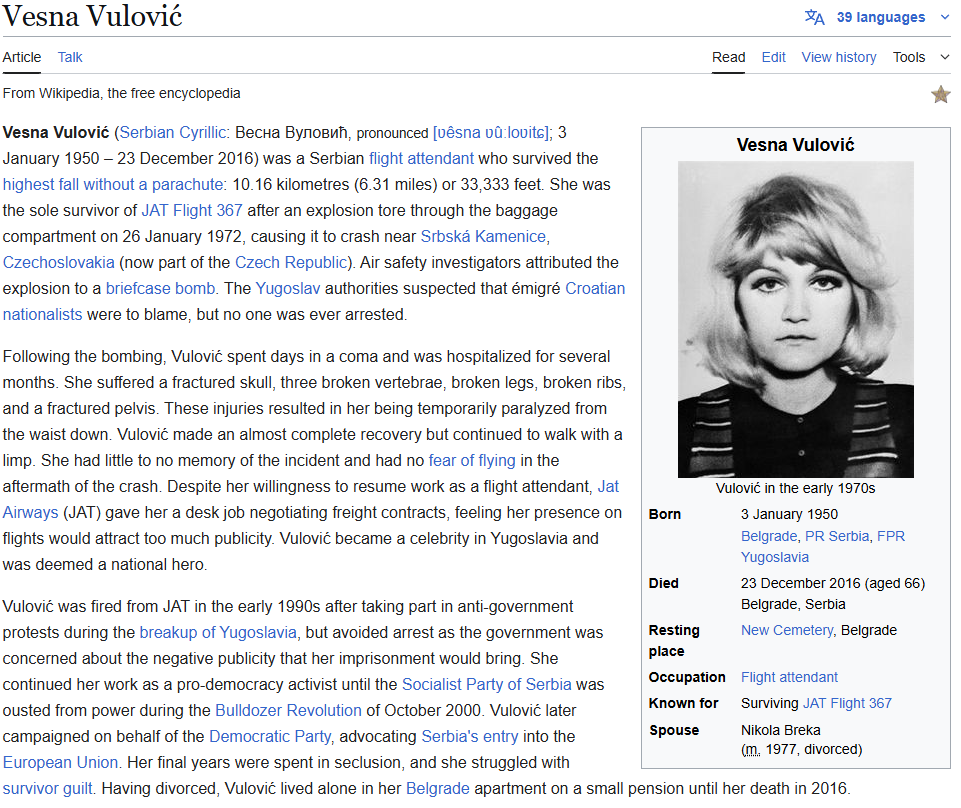Click the 'm.' married abbreviation in infobox
Screen dimensions: 961x808
click(751, 750)
